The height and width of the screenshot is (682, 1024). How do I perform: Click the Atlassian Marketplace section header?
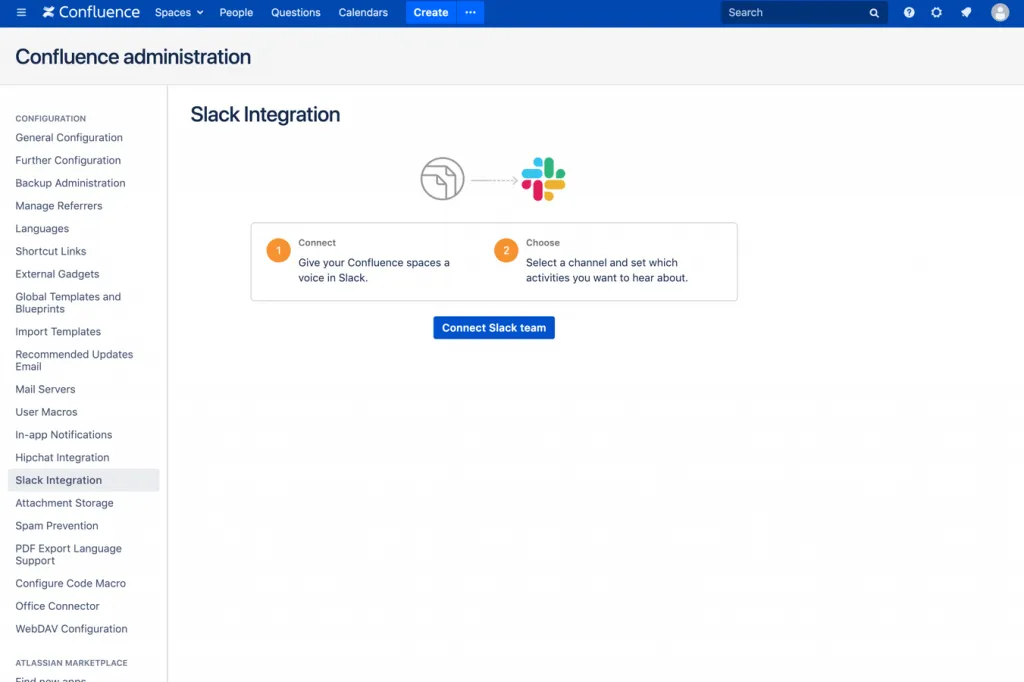click(72, 663)
